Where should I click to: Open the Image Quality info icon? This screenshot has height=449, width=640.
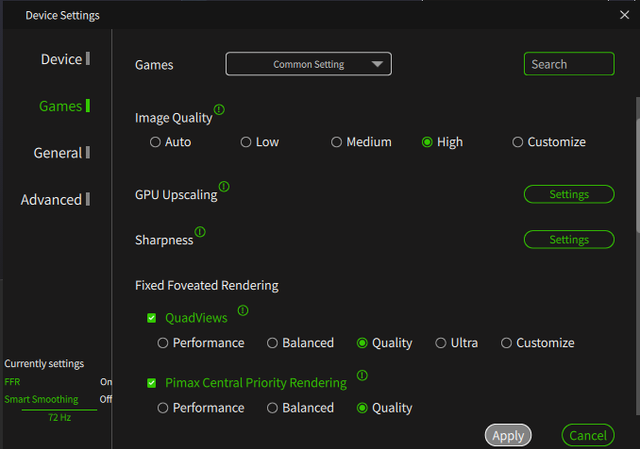(219, 109)
